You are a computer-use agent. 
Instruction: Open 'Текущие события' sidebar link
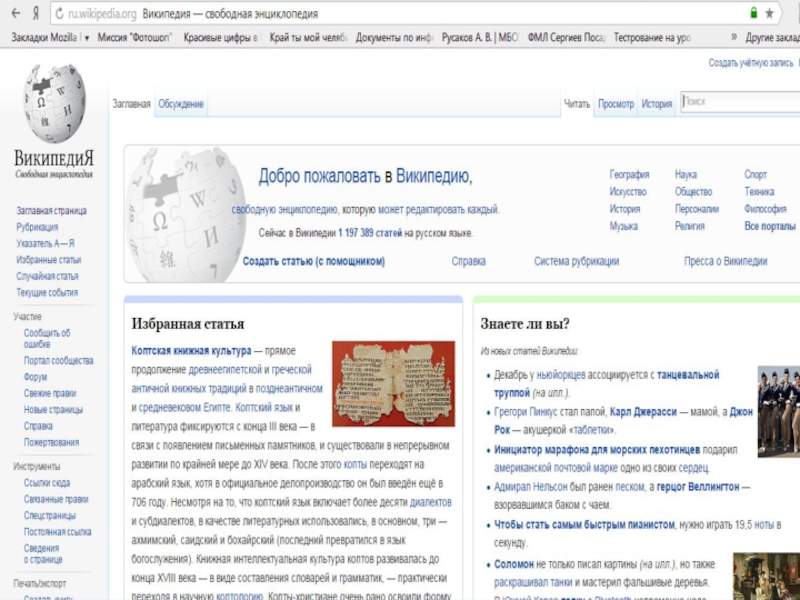pyautogui.click(x=47, y=292)
